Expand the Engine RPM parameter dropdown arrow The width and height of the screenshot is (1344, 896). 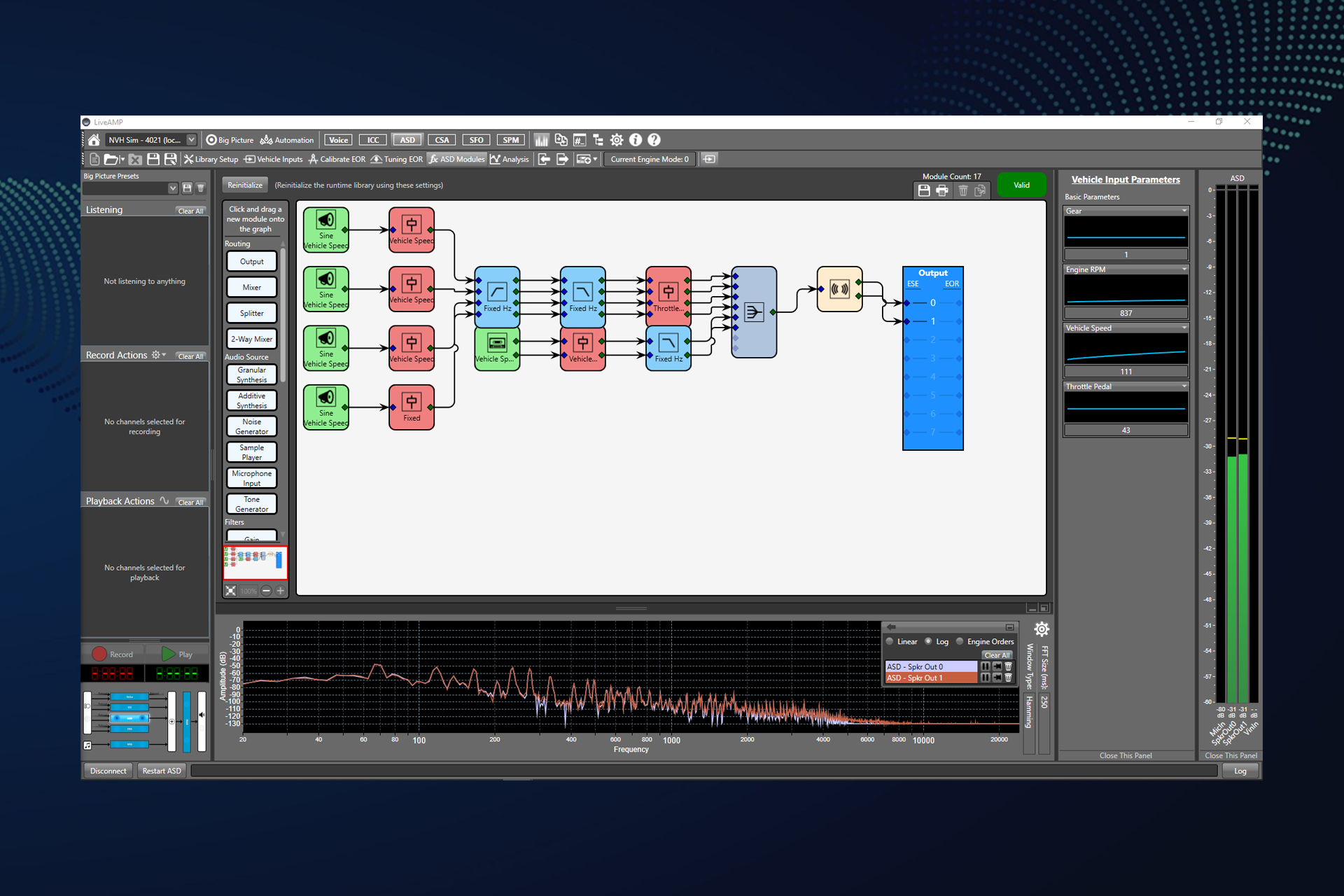[1184, 269]
